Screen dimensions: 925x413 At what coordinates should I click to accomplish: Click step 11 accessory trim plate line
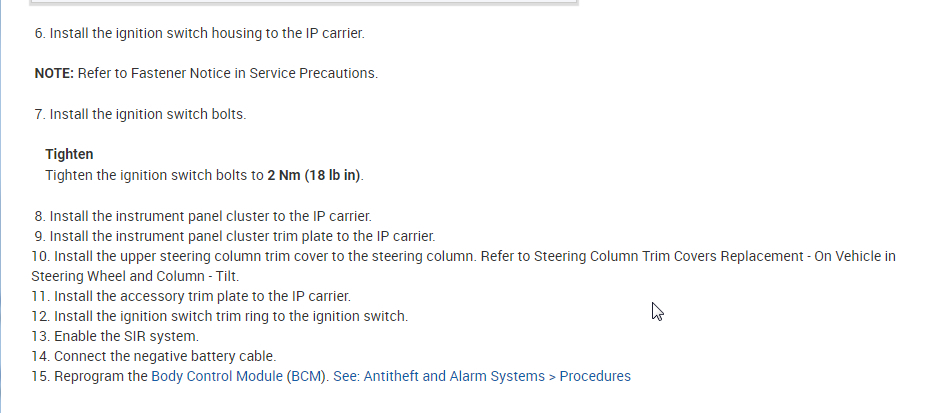click(x=202, y=296)
